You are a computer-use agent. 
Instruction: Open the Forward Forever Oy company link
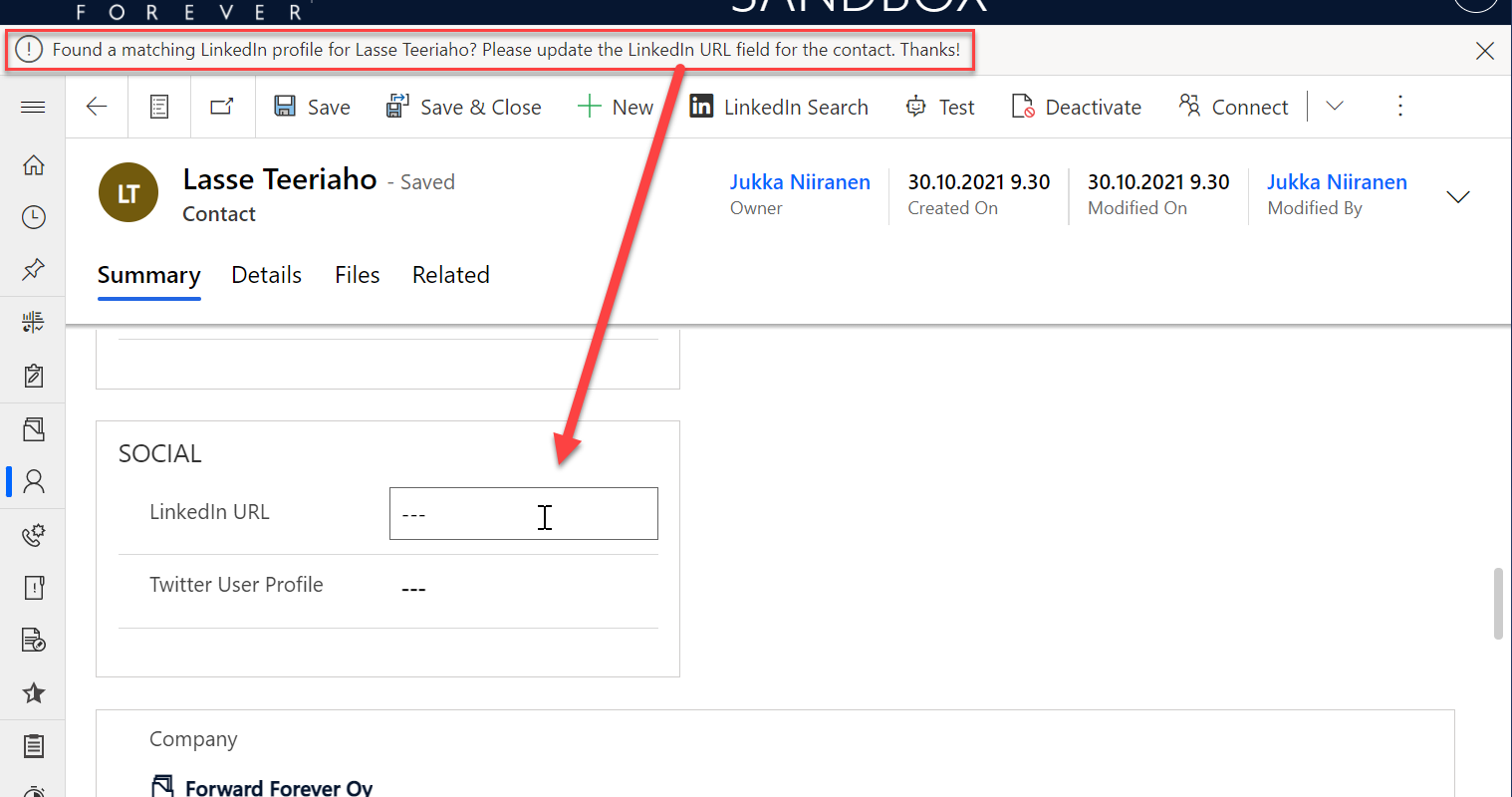pyautogui.click(x=279, y=787)
